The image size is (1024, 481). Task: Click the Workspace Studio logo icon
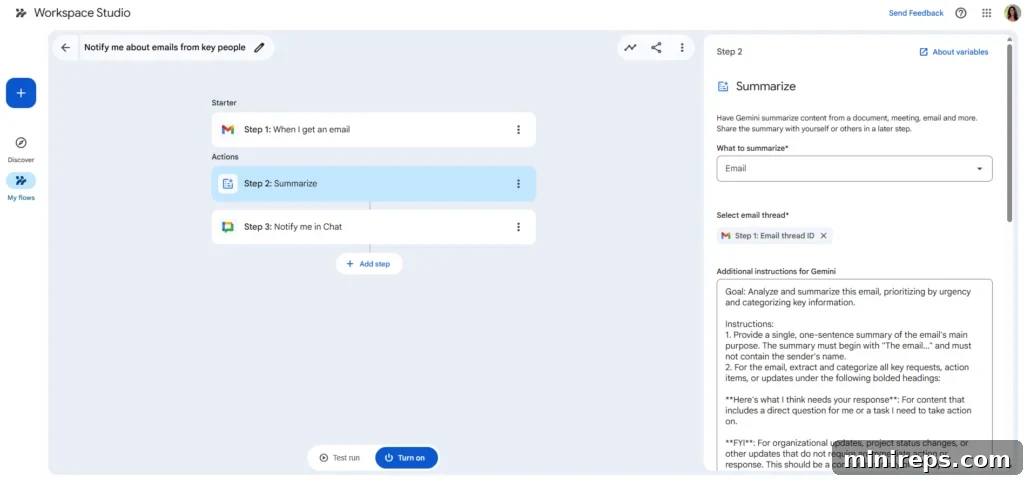click(21, 13)
